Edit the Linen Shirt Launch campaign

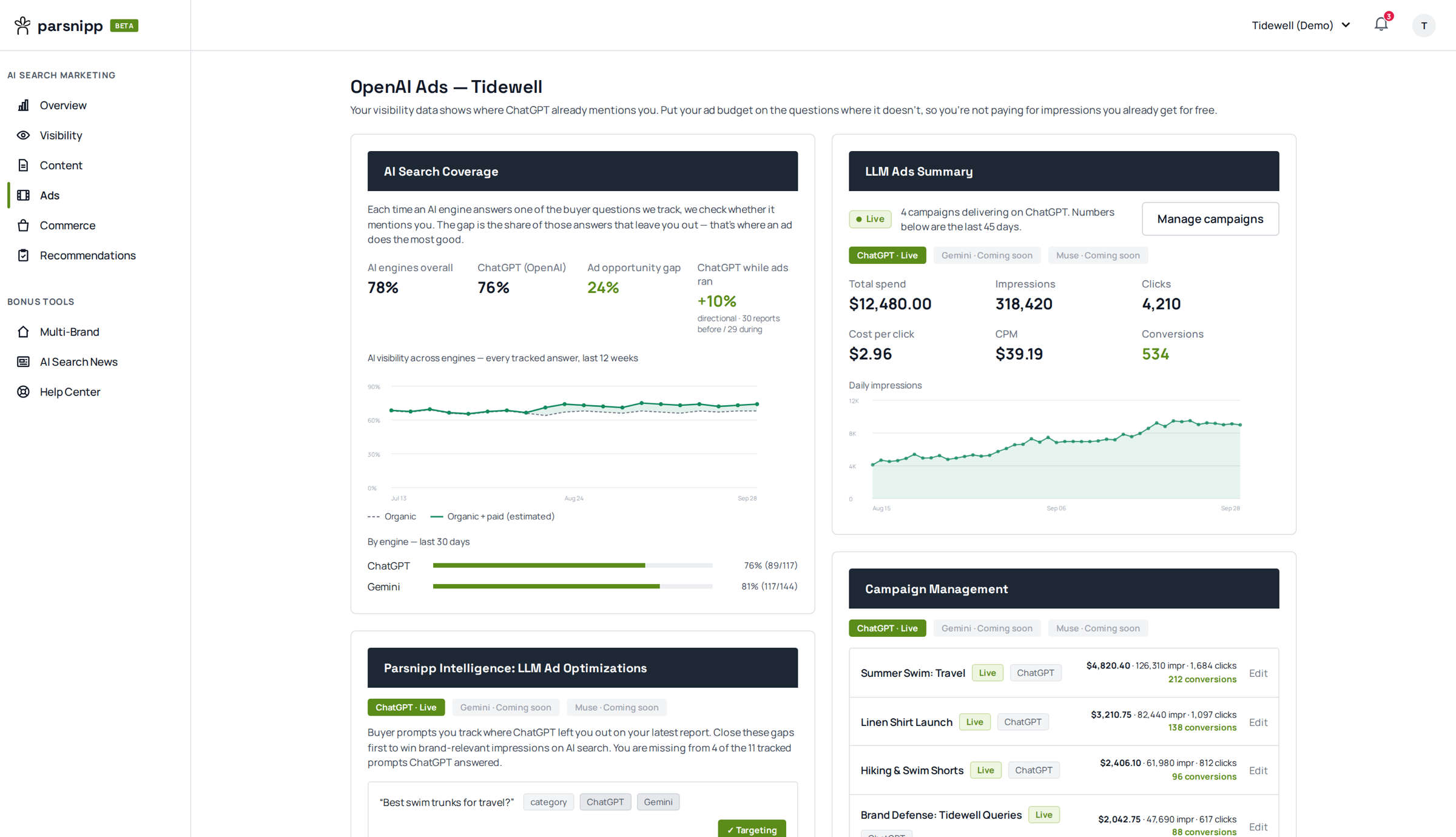(1258, 722)
